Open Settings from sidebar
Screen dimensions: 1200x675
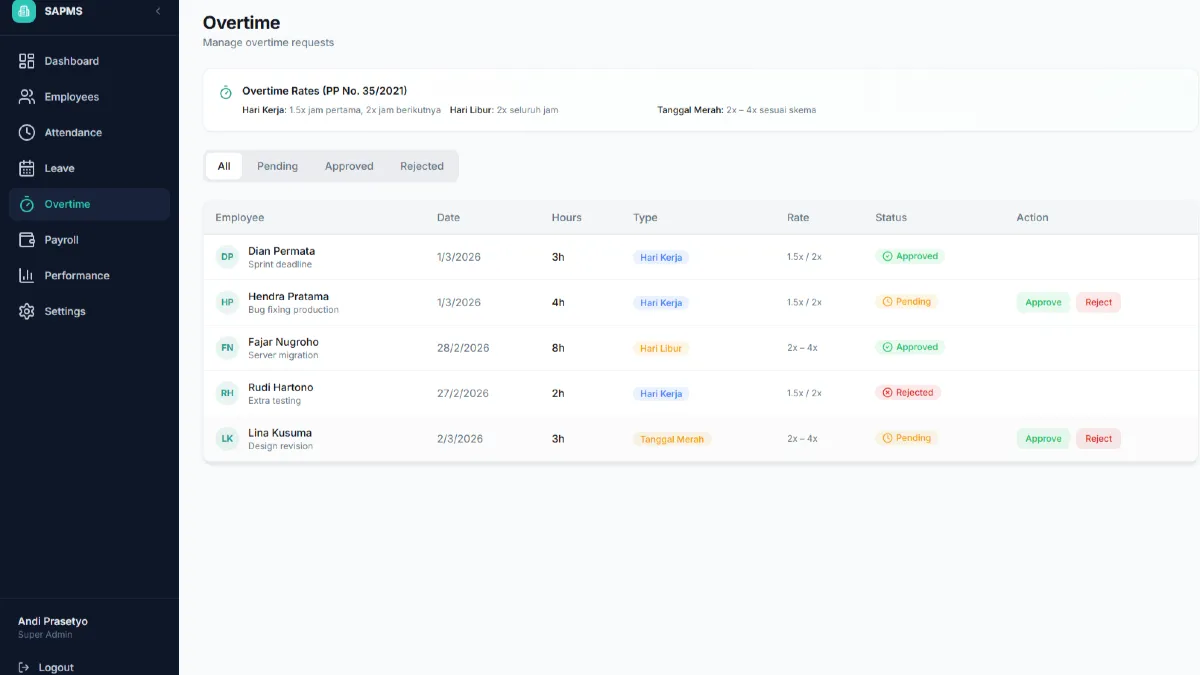coord(89,311)
